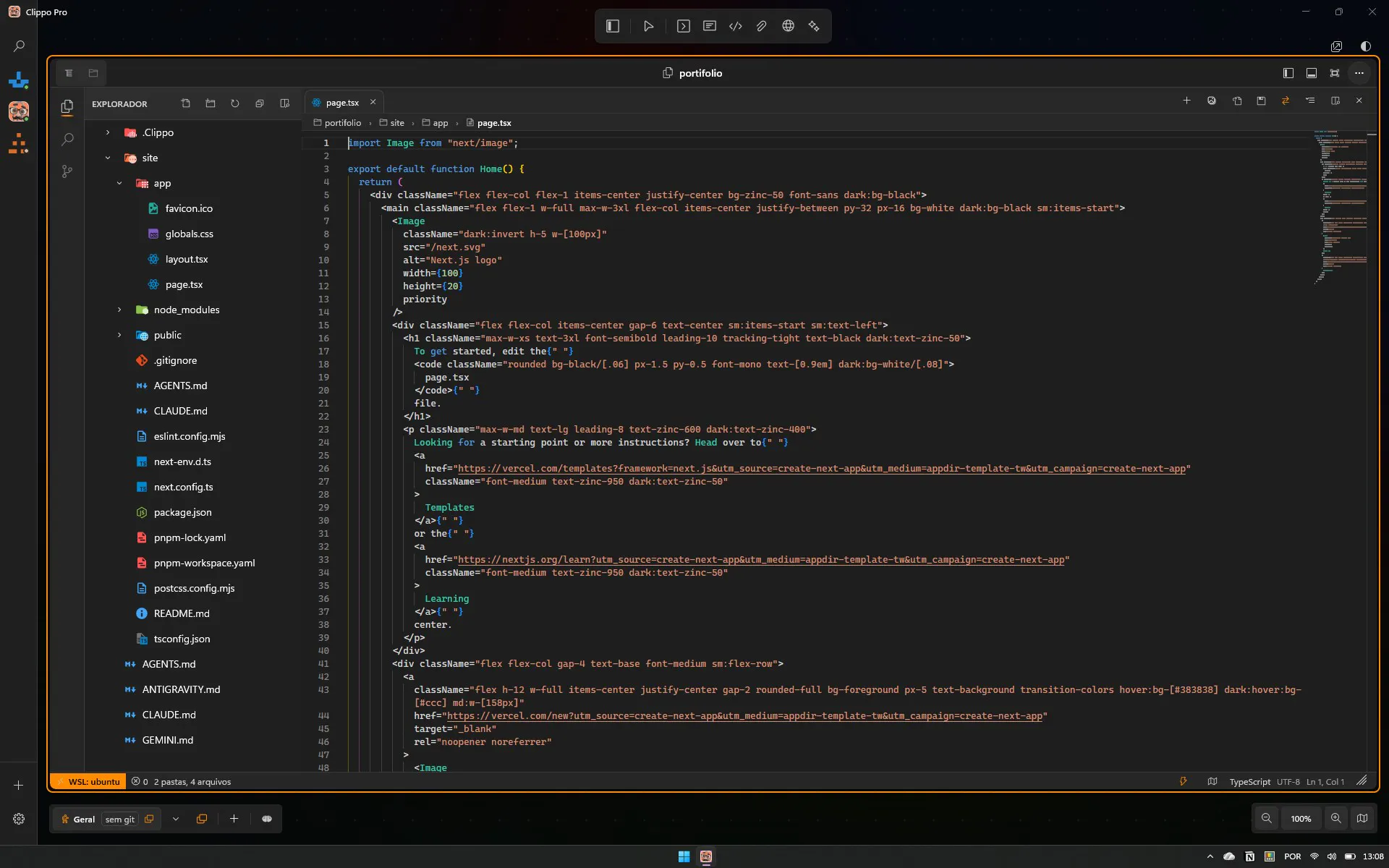Open the vercel.com/templates href link
This screenshot has width=1389, height=868.
(x=822, y=468)
